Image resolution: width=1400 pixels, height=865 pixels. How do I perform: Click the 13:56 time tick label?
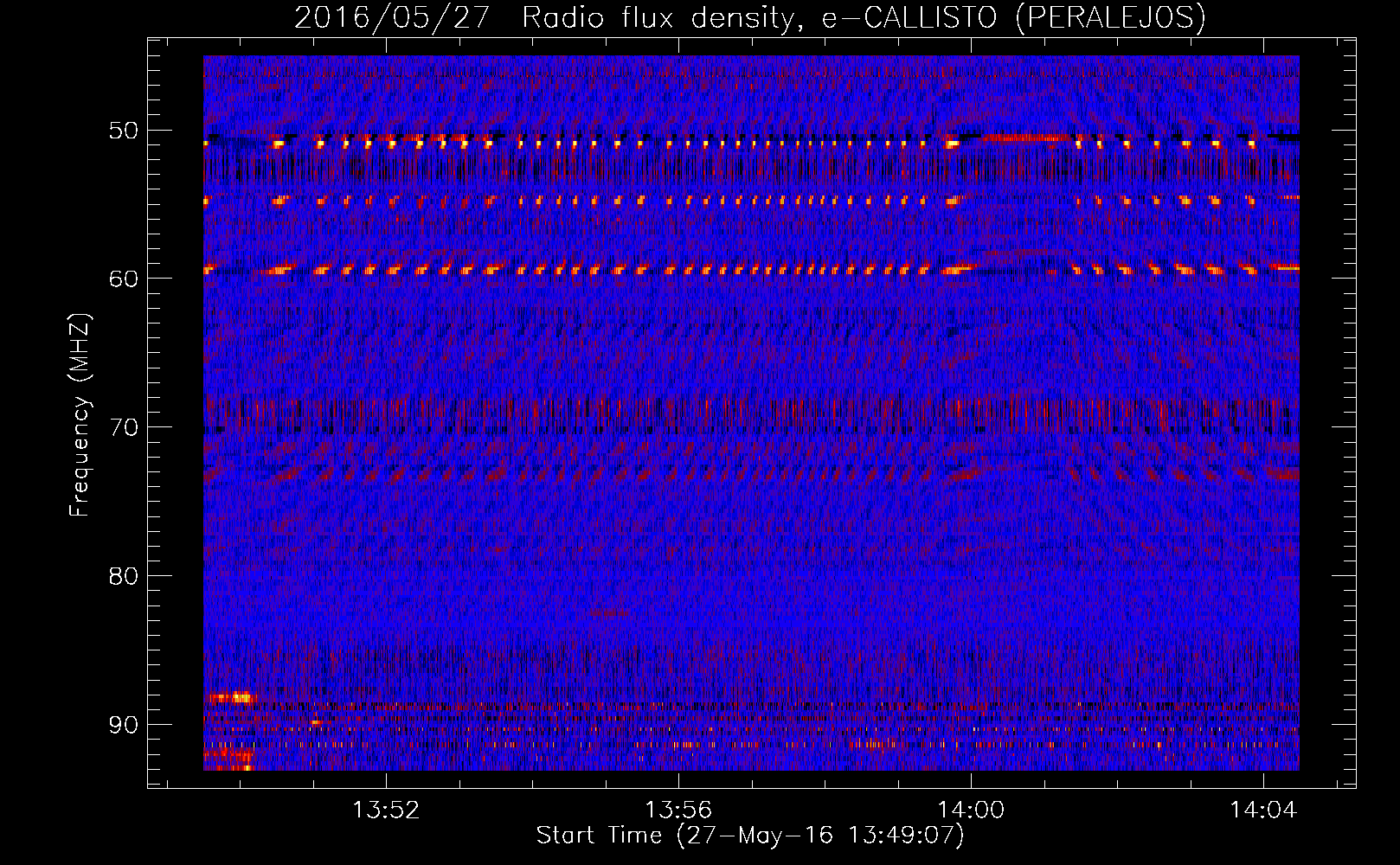(x=678, y=810)
